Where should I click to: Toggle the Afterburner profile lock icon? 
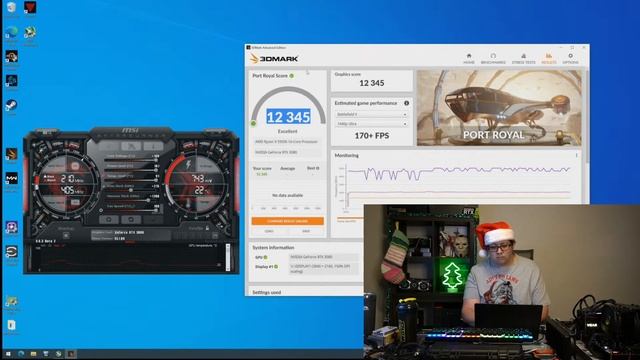pos(207,228)
